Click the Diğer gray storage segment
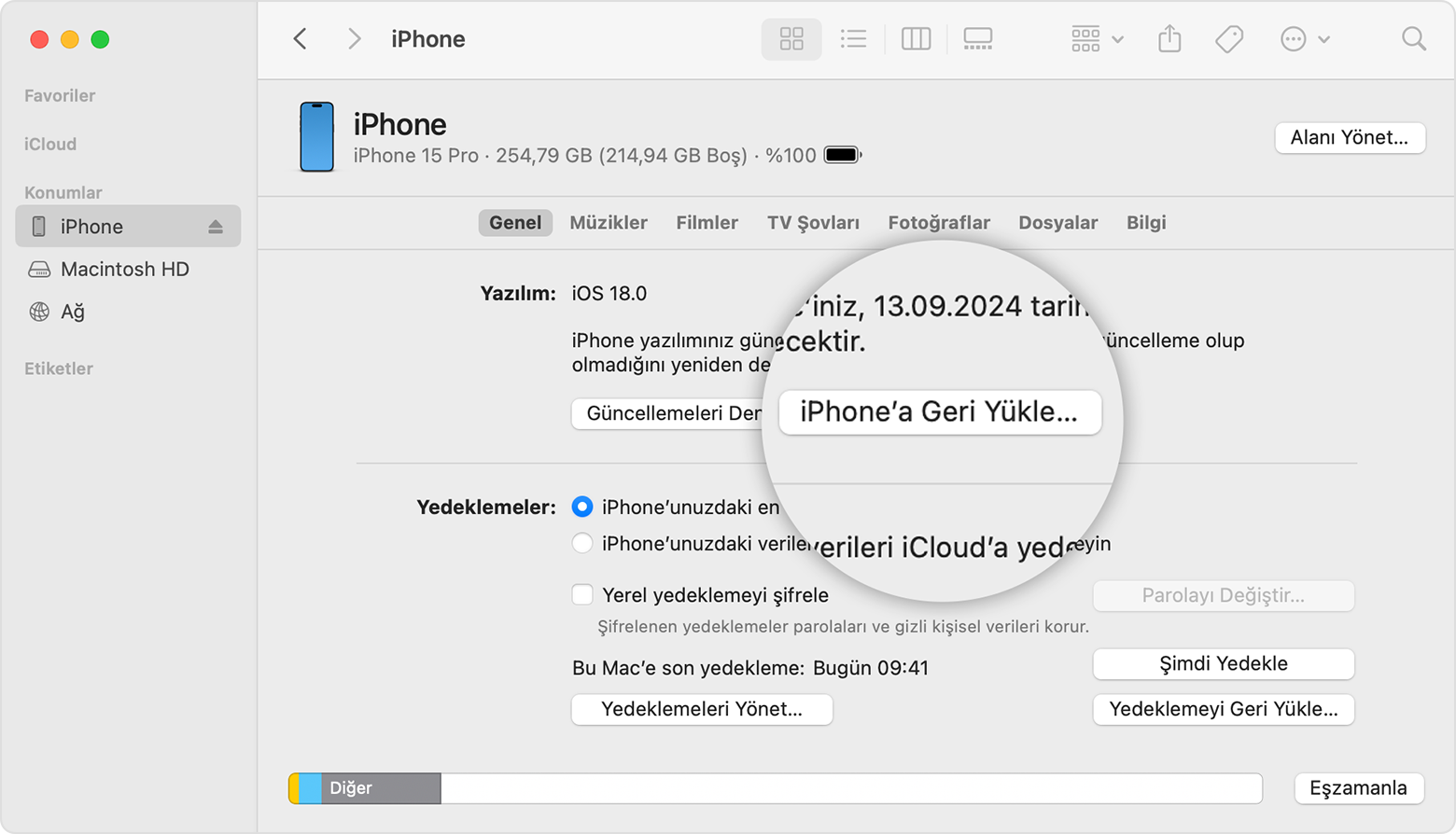The image size is (1456, 834). (381, 788)
